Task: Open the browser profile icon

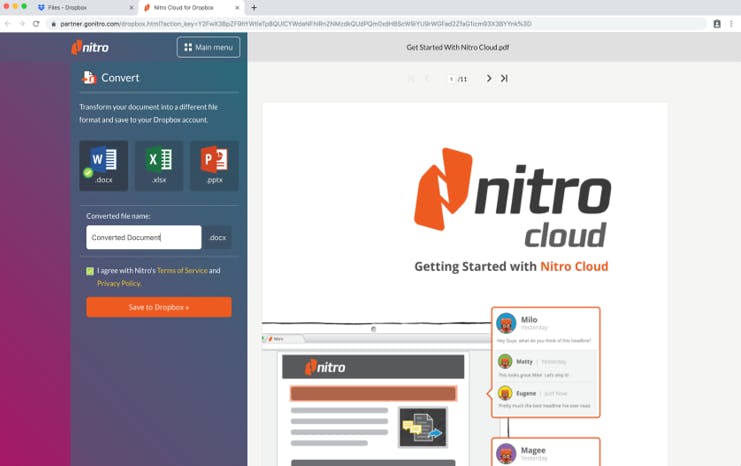Action: tap(717, 24)
